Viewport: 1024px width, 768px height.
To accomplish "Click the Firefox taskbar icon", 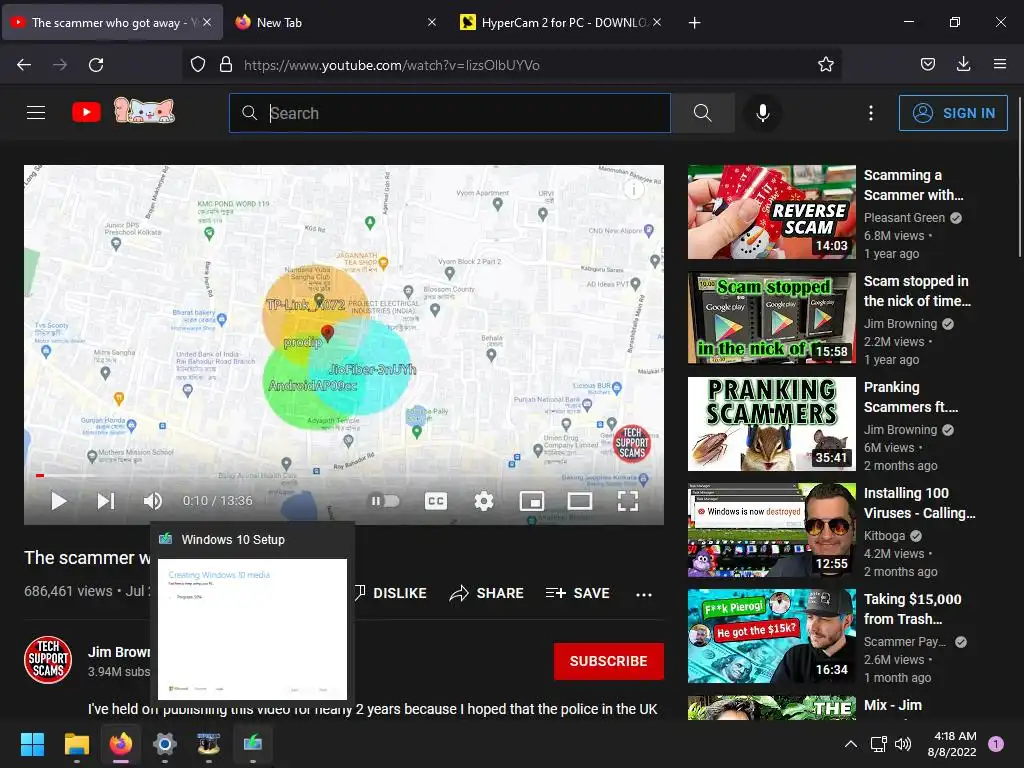I will coord(121,744).
